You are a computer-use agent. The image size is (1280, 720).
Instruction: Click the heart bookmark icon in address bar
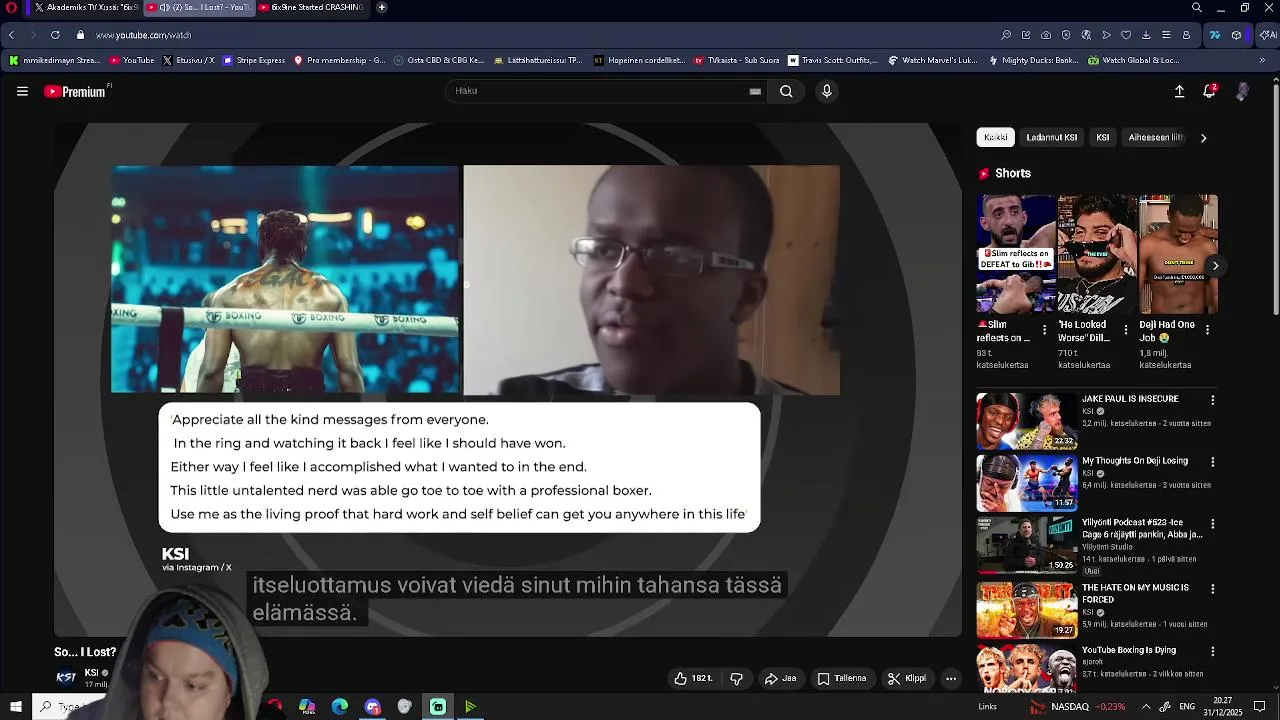pyautogui.click(x=1126, y=35)
